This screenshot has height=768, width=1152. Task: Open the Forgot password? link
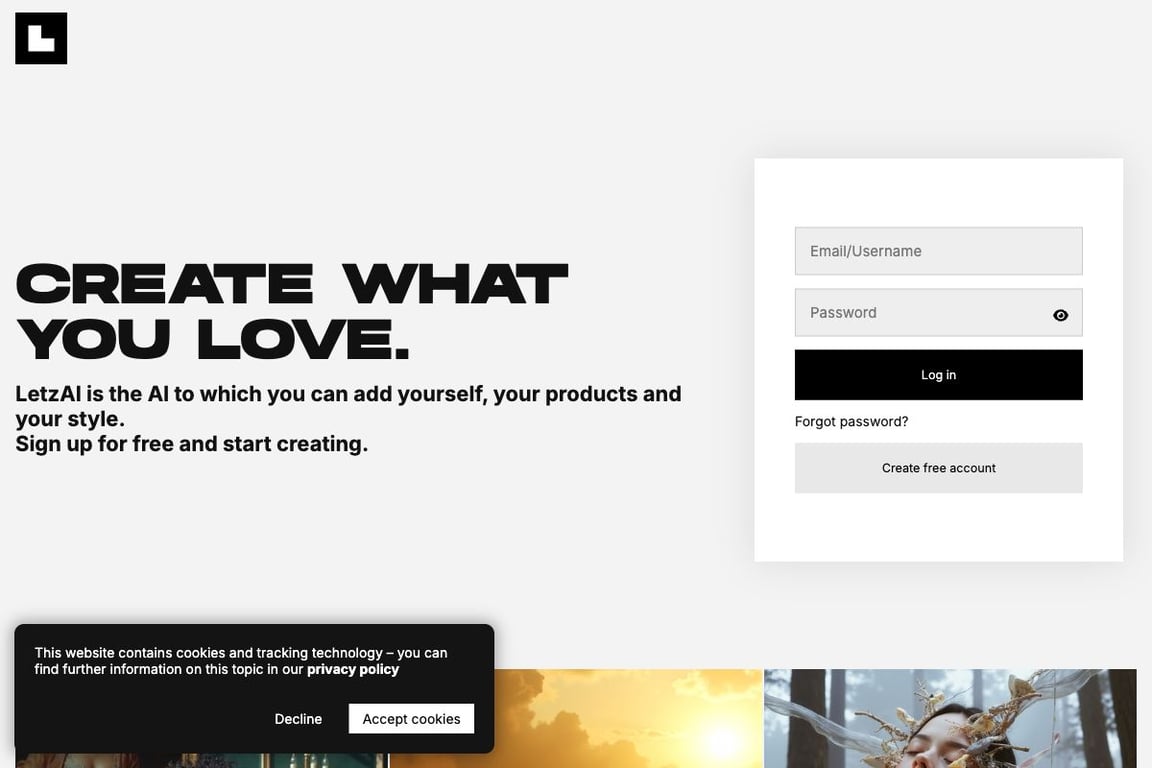(x=851, y=422)
